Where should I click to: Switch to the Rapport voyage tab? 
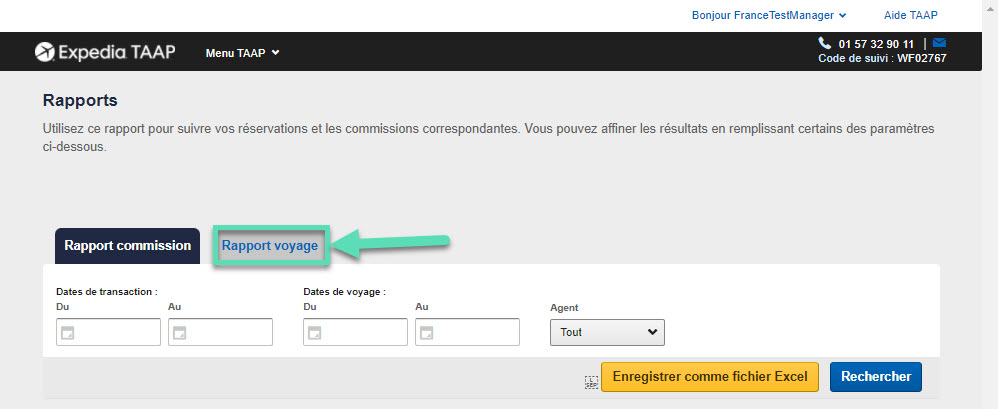pos(270,246)
